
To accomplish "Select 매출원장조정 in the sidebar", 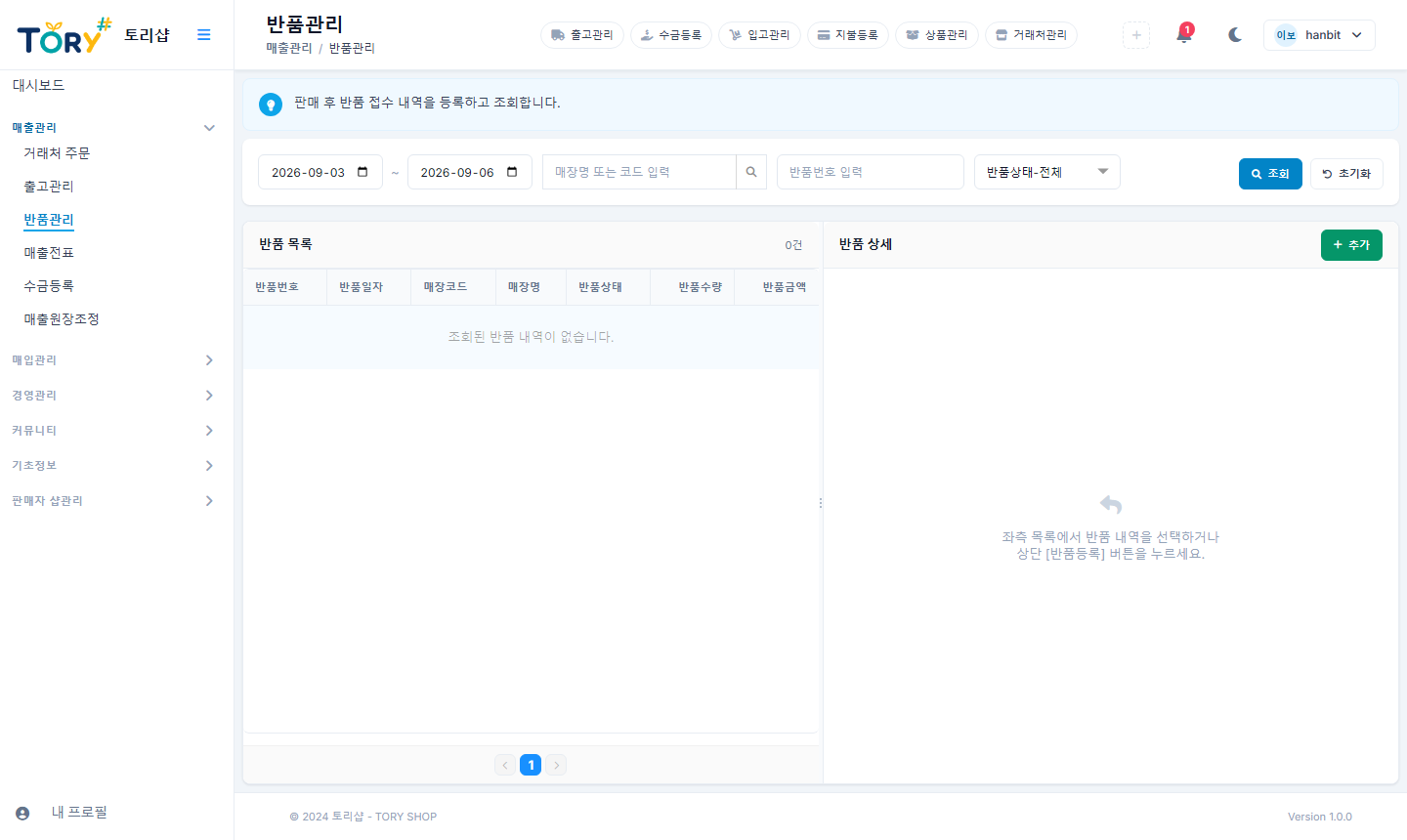I will pyautogui.click(x=62, y=319).
